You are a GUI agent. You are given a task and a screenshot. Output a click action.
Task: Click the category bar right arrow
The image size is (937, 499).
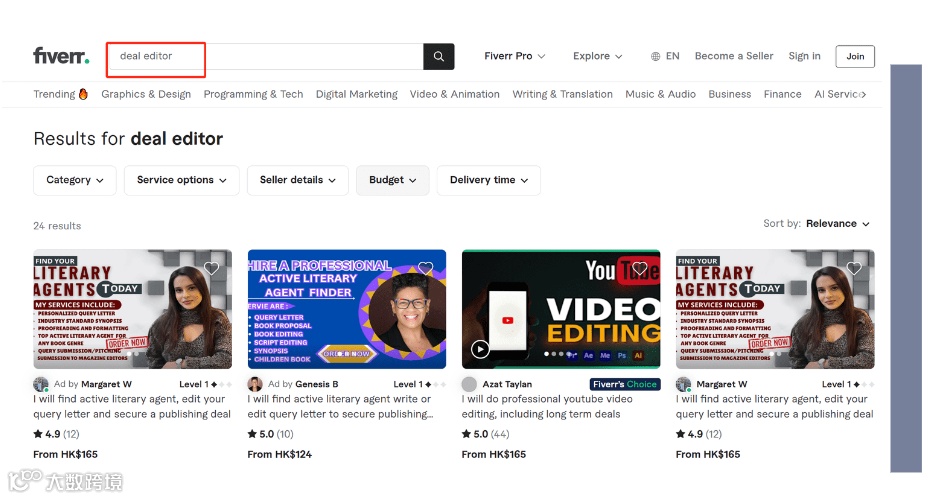pos(862,94)
